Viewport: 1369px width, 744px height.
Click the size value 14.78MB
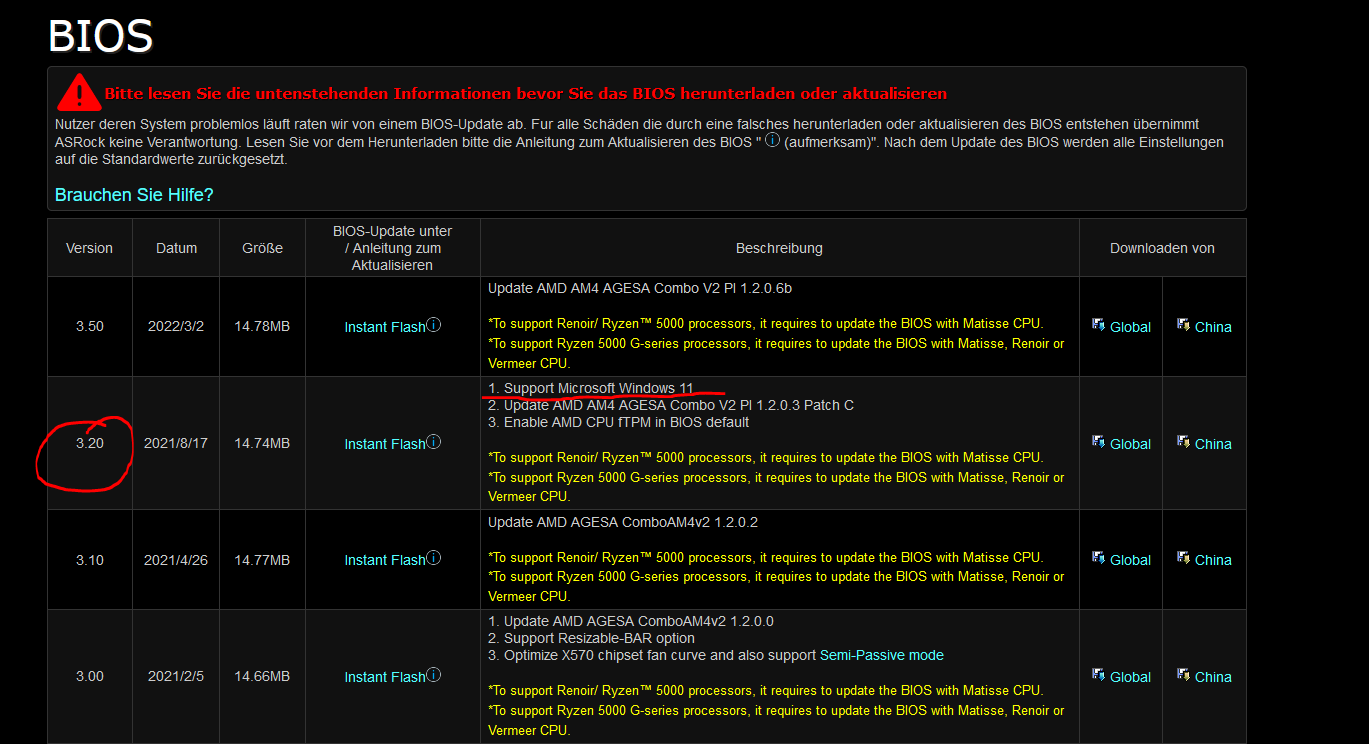click(x=262, y=327)
